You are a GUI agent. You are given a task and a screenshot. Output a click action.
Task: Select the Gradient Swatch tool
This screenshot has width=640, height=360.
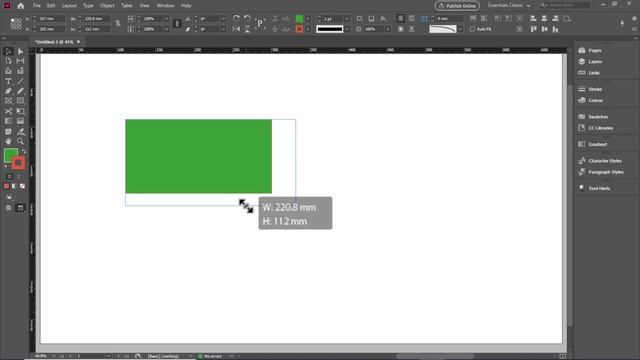8,121
